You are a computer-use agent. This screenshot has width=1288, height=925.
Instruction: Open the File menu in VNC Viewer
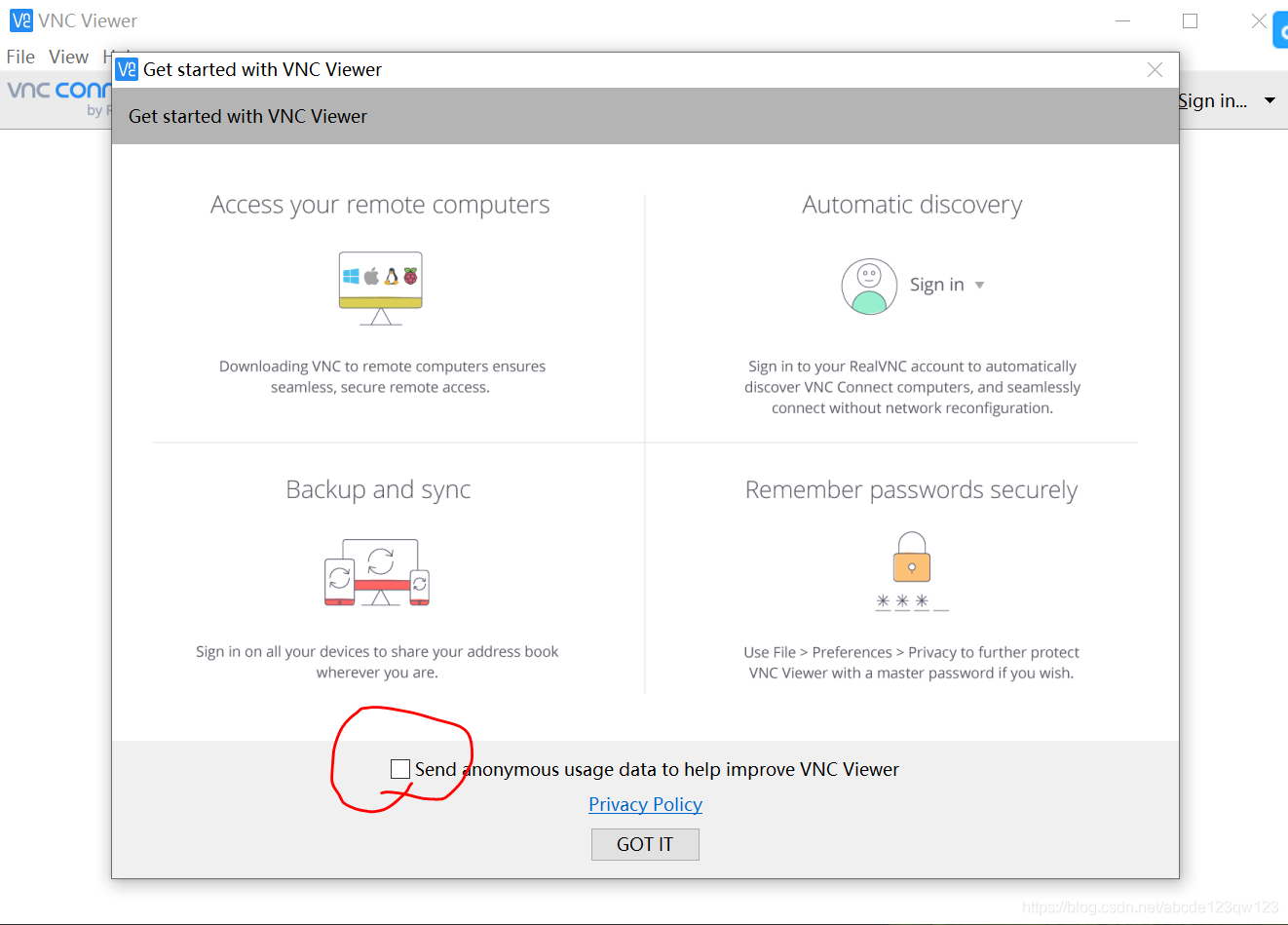(20, 58)
